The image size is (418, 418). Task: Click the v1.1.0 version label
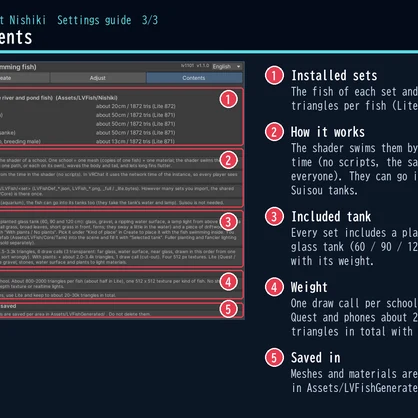[x=203, y=66]
